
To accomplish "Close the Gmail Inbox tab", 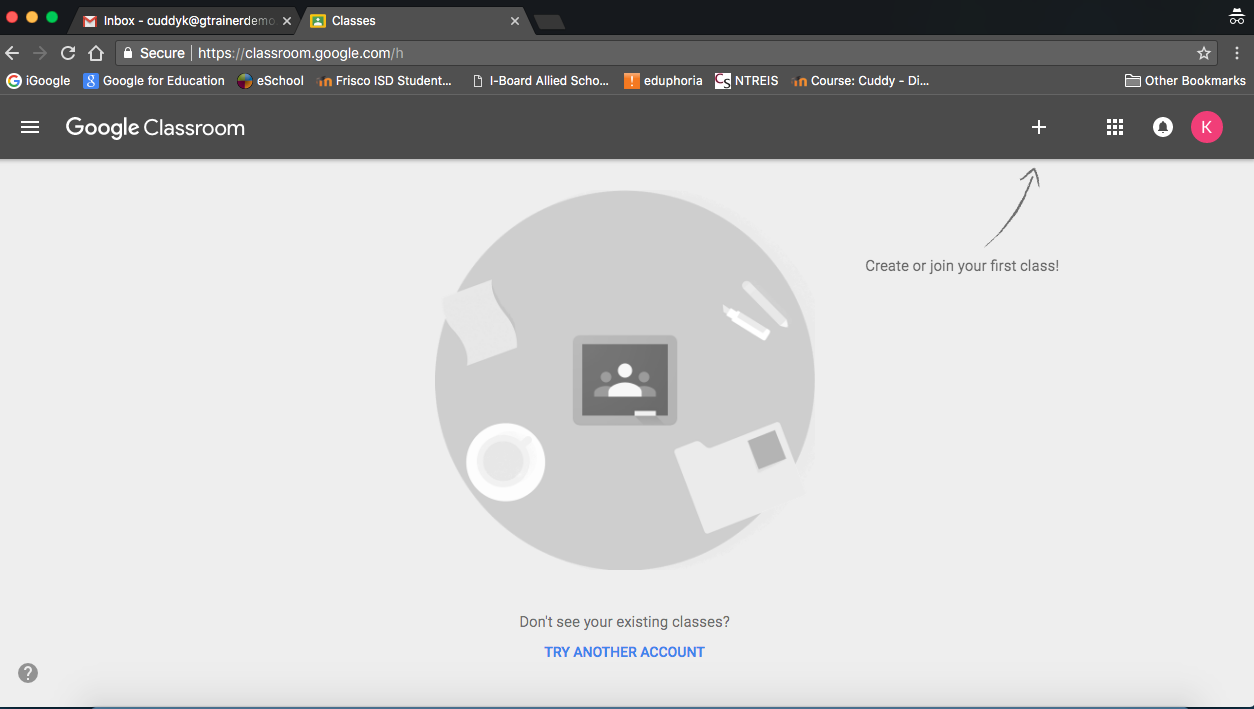I will click(x=287, y=20).
